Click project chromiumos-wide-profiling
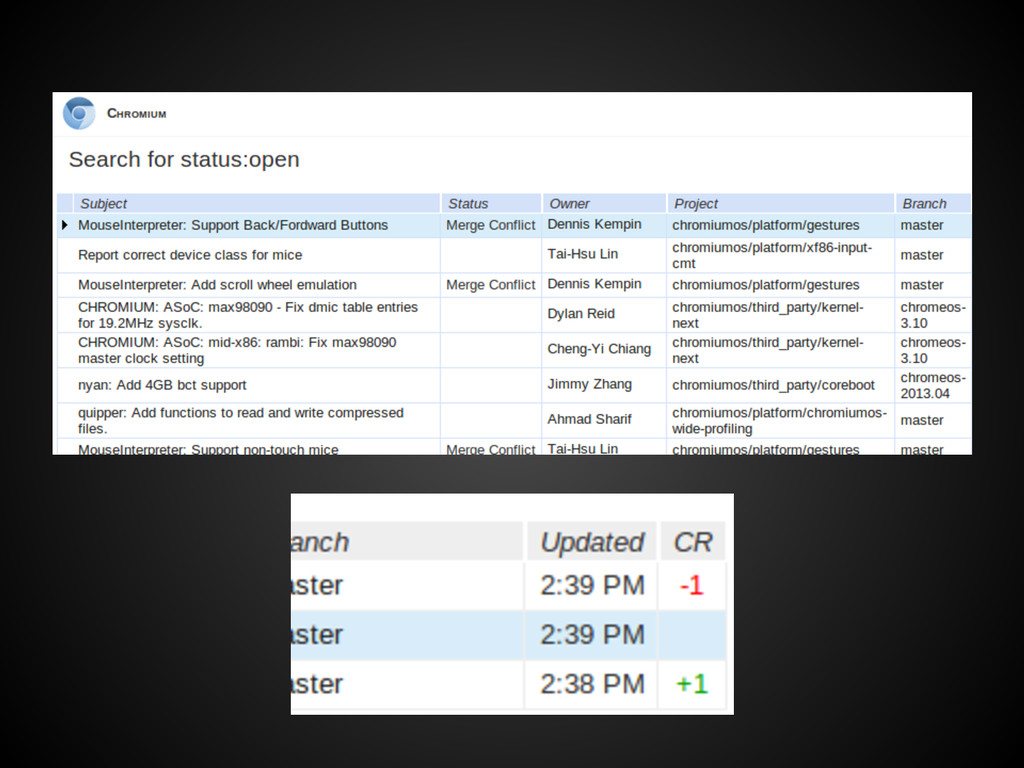Image resolution: width=1024 pixels, height=768 pixels. [x=779, y=421]
